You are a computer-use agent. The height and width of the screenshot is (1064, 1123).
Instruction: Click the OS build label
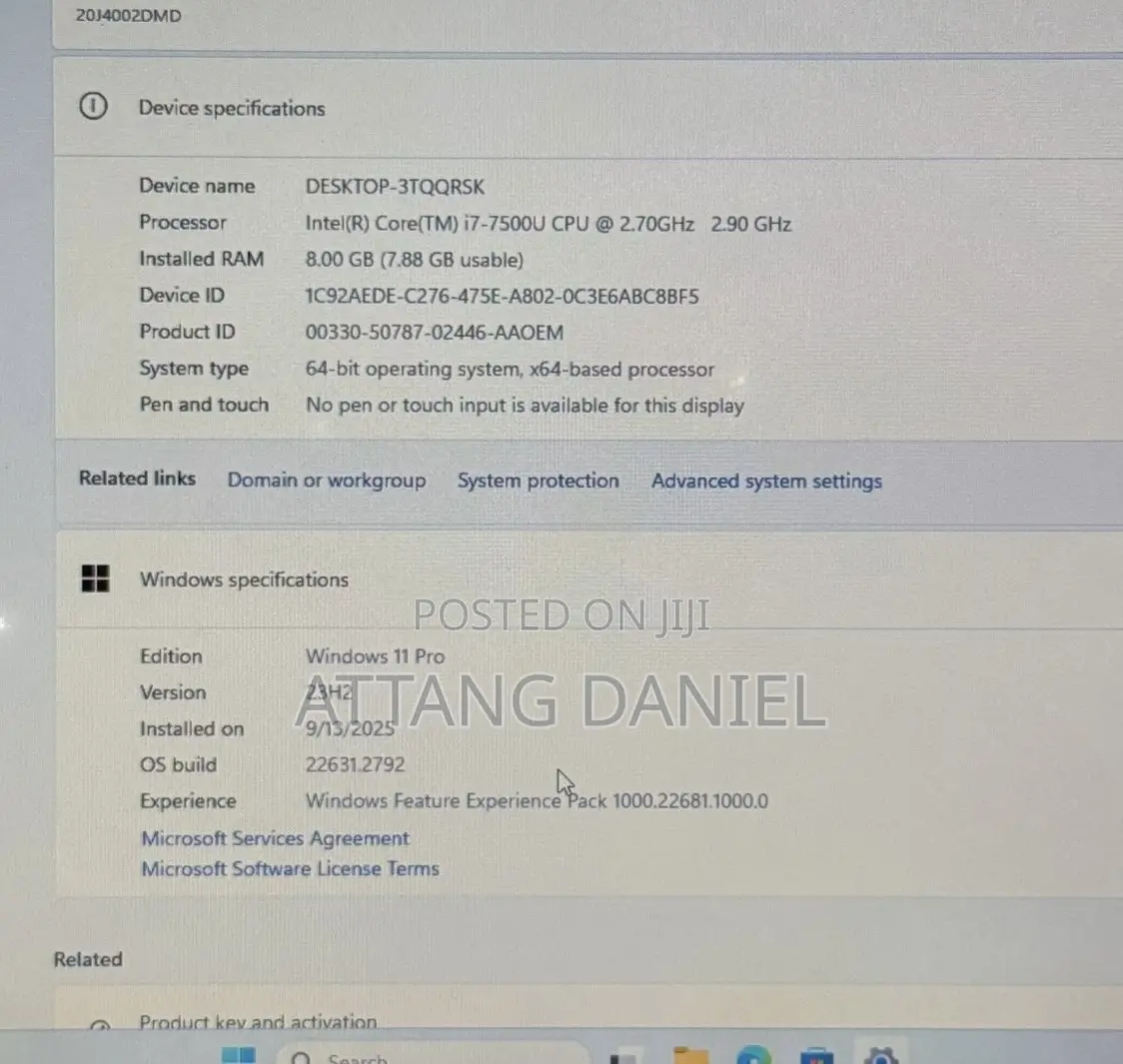(x=178, y=764)
